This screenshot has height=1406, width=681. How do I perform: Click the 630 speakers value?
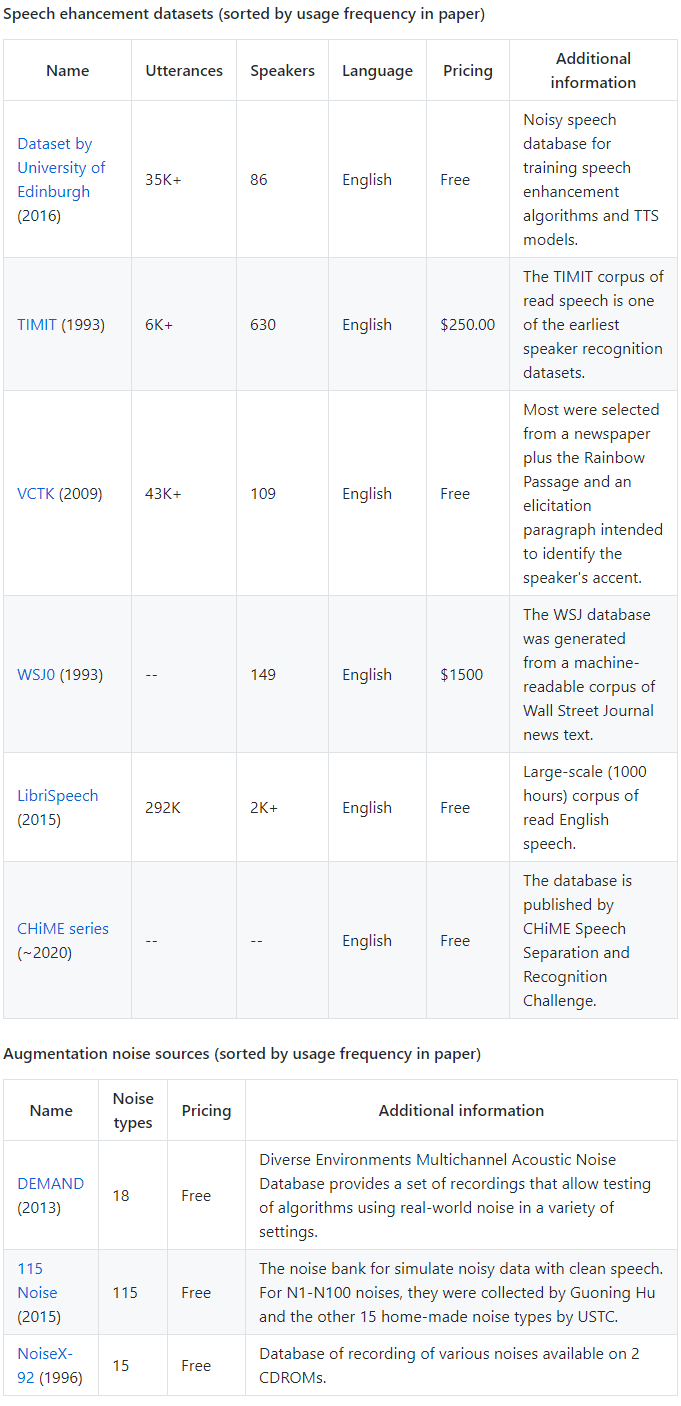[263, 325]
